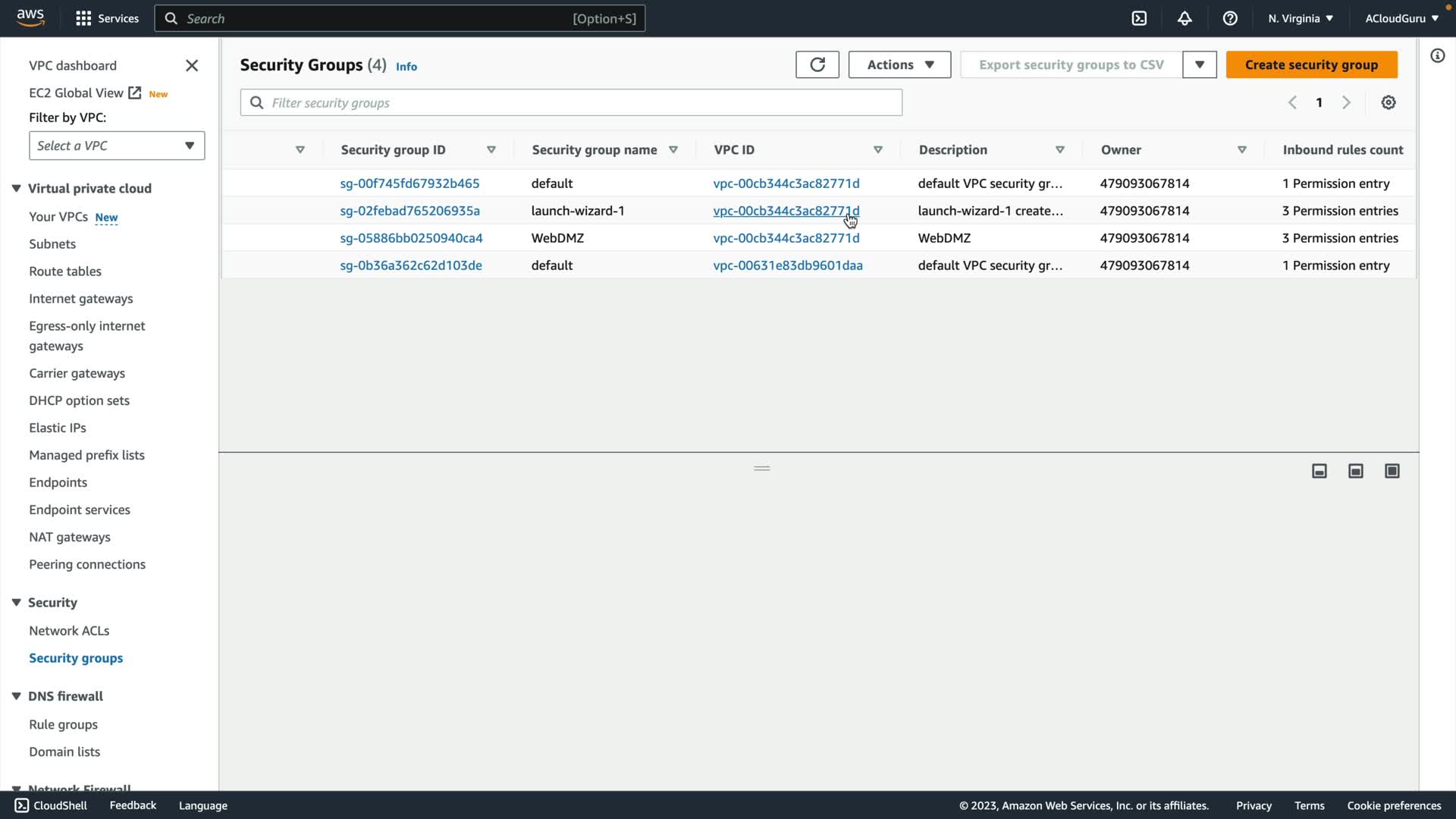Click the refresh security groups icon

point(817,64)
